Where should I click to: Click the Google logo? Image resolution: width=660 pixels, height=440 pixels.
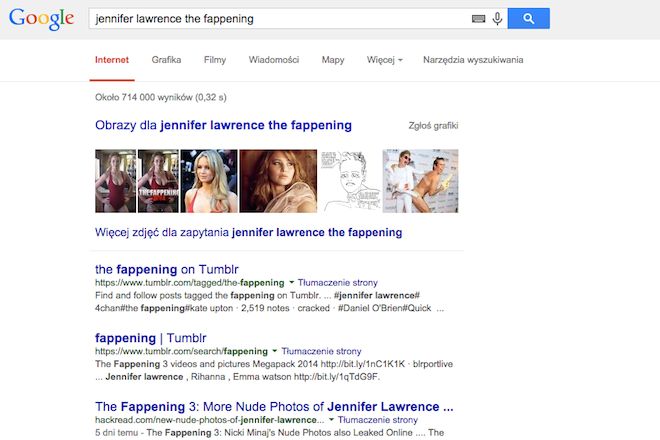(x=41, y=19)
